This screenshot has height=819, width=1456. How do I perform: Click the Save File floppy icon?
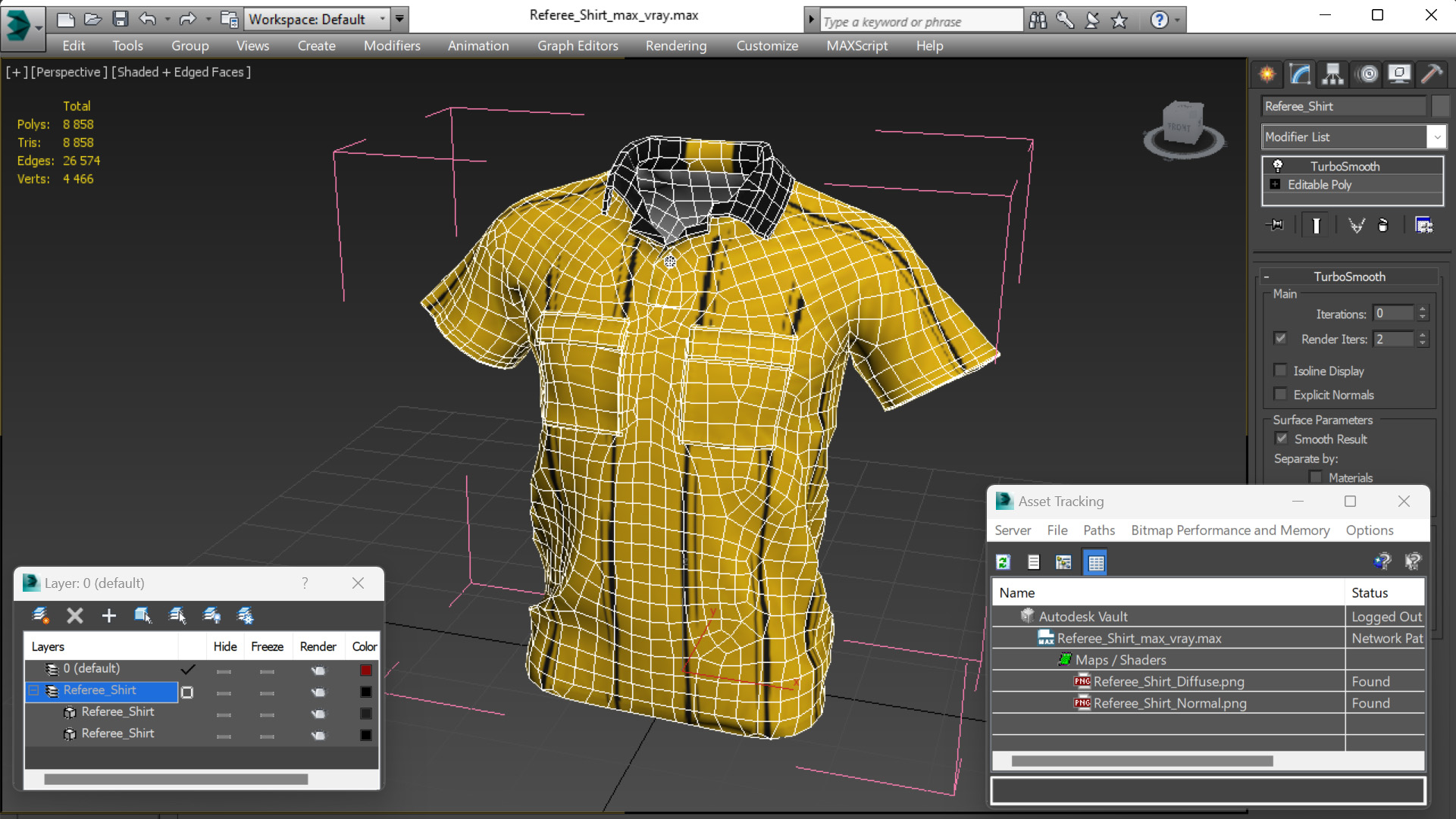[x=121, y=19]
